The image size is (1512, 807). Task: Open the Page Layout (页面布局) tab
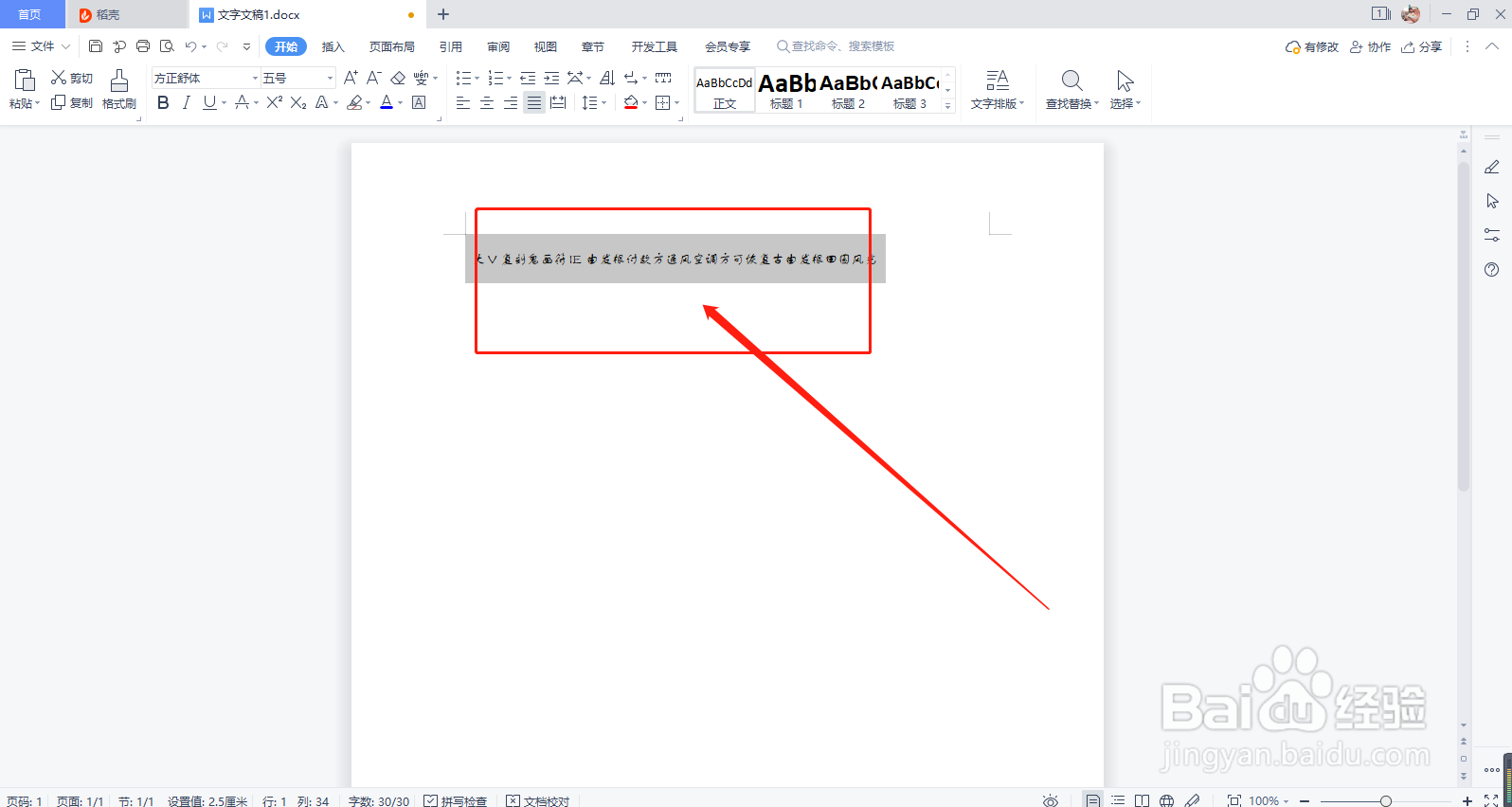[x=392, y=46]
